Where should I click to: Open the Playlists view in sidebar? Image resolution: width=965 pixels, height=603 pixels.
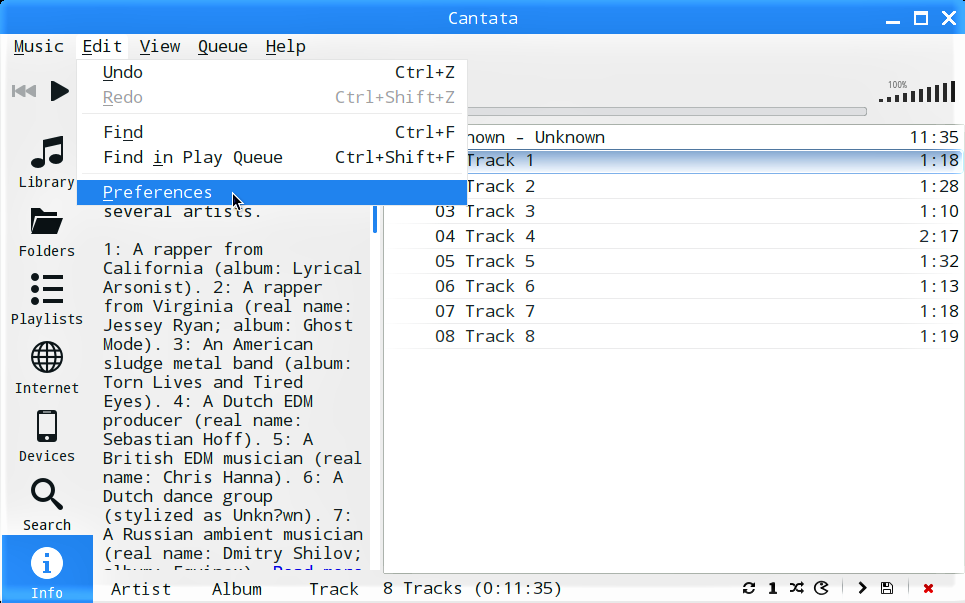pyautogui.click(x=47, y=300)
